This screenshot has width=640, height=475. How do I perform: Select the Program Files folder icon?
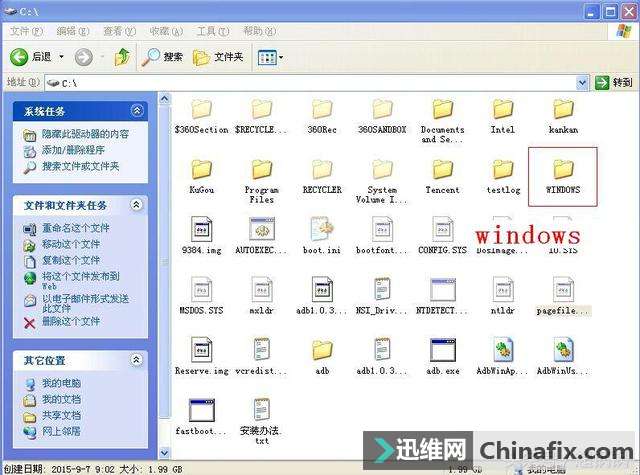pos(262,169)
